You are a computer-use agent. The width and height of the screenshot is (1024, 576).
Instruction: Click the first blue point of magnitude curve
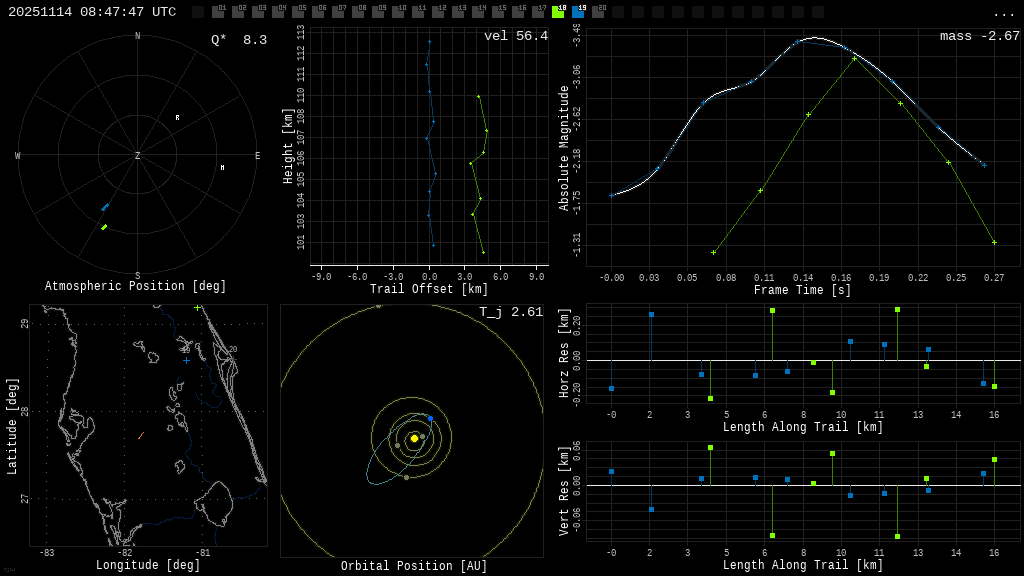[x=611, y=195]
